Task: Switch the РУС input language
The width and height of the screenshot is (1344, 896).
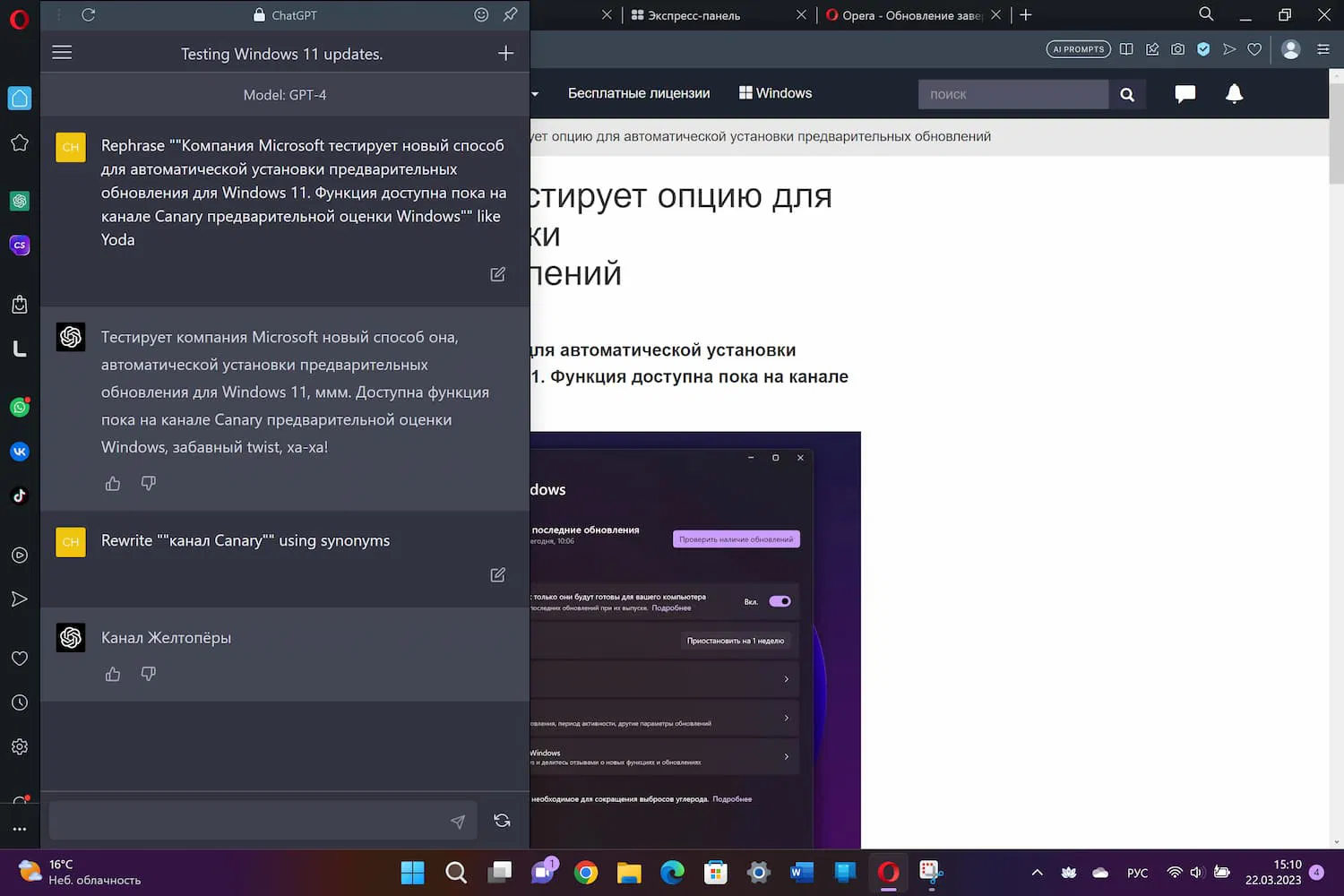Action: (x=1137, y=873)
